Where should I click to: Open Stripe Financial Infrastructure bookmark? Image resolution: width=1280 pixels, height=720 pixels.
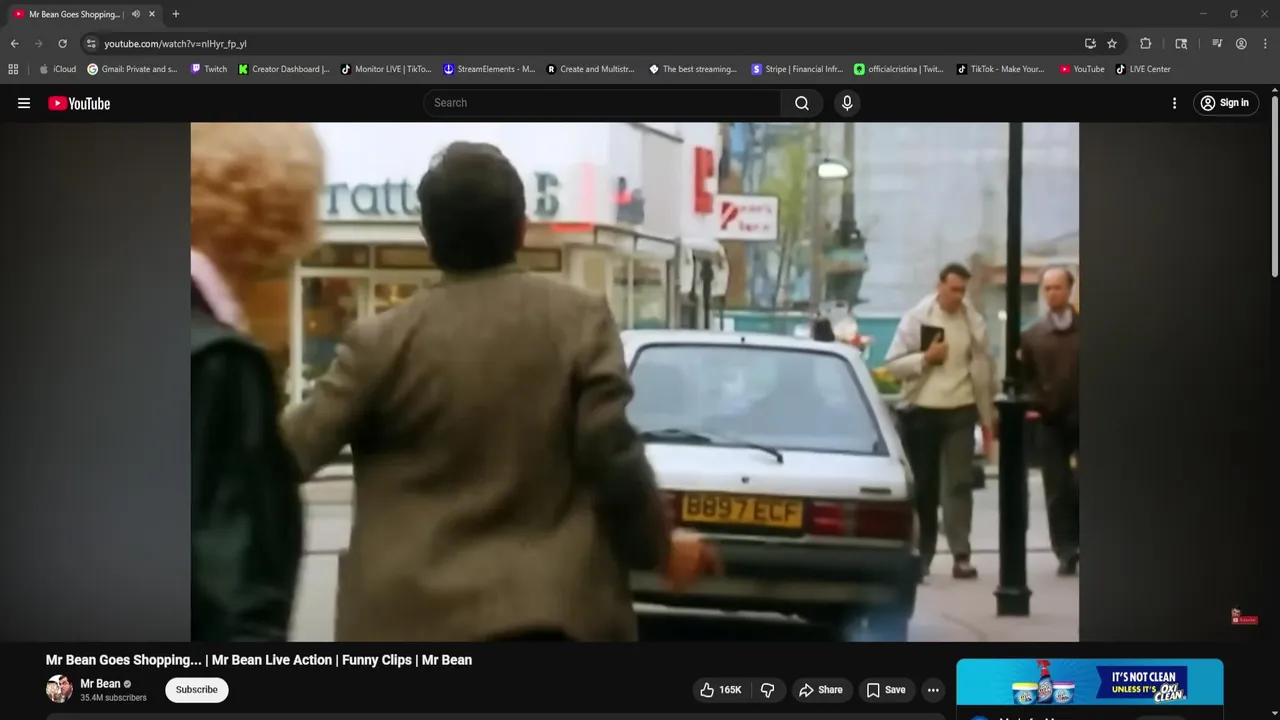coord(798,69)
